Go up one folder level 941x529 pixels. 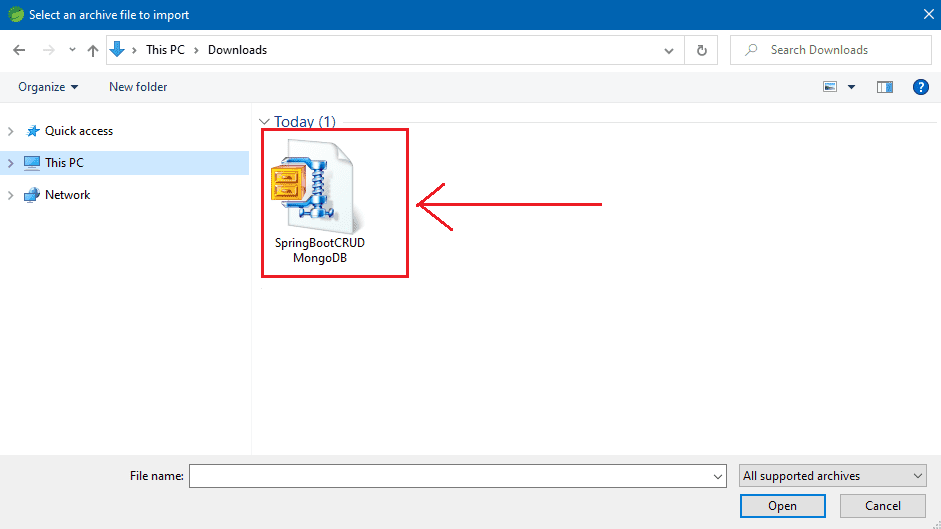point(92,50)
